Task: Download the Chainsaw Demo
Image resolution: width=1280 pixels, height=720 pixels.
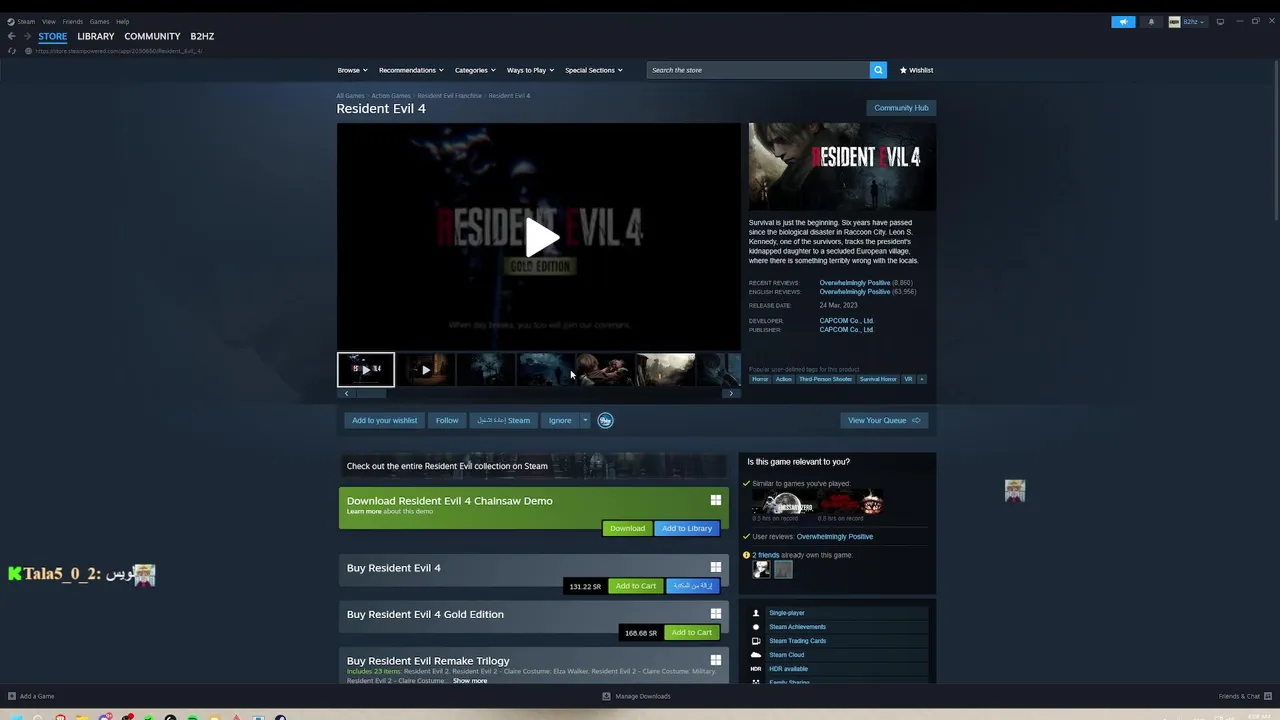Action: tap(627, 528)
